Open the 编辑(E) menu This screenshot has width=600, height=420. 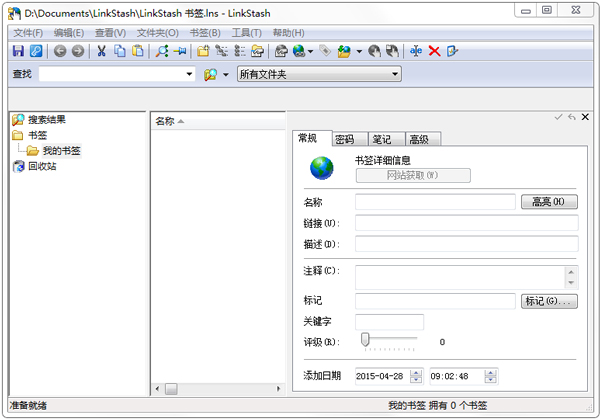pos(68,33)
